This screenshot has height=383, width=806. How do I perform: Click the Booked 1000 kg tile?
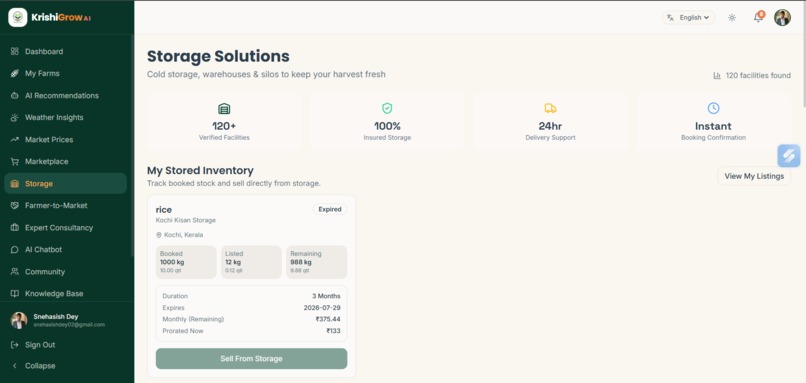coord(186,262)
